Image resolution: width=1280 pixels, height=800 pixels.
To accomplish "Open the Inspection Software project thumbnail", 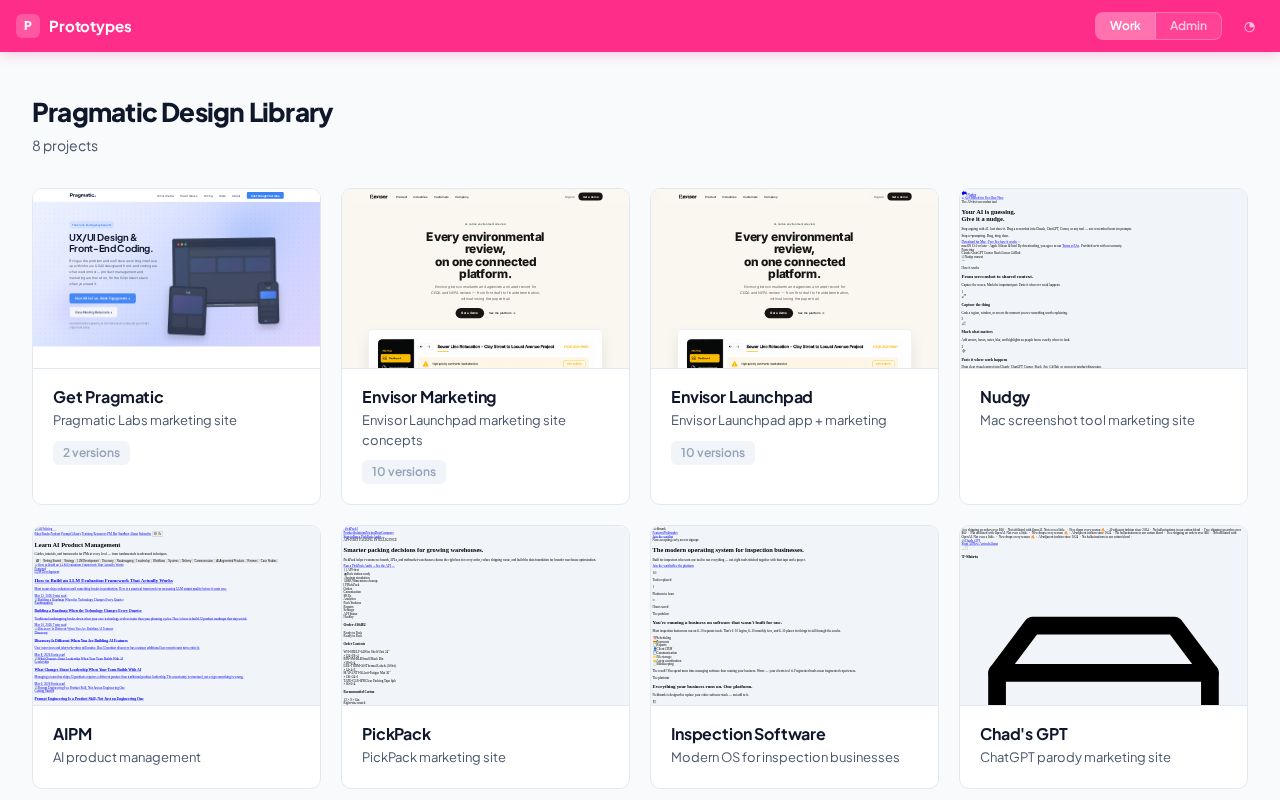I will click(x=795, y=616).
